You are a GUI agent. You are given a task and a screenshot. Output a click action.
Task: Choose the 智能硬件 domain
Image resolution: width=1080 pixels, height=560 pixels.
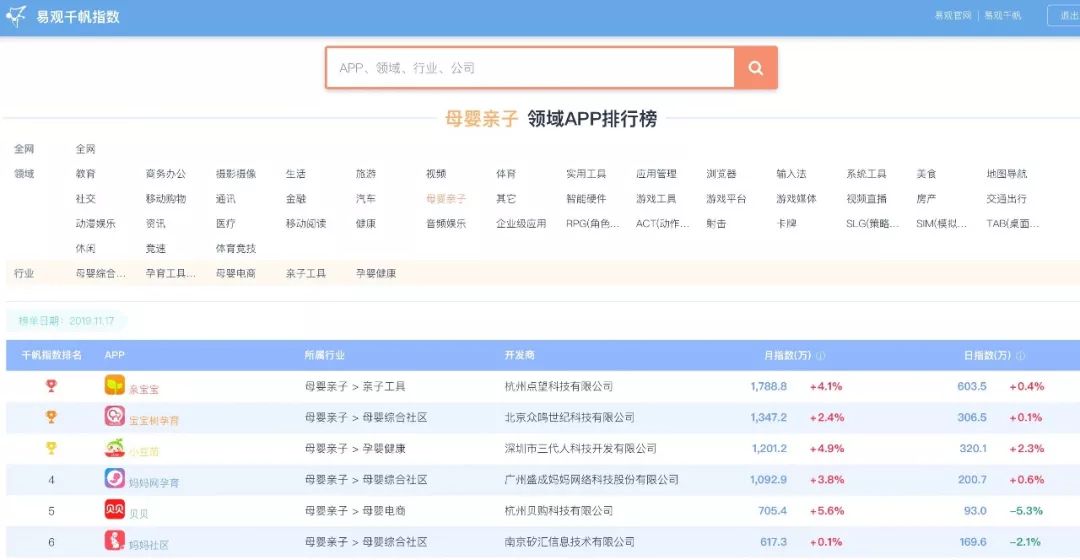click(x=586, y=198)
